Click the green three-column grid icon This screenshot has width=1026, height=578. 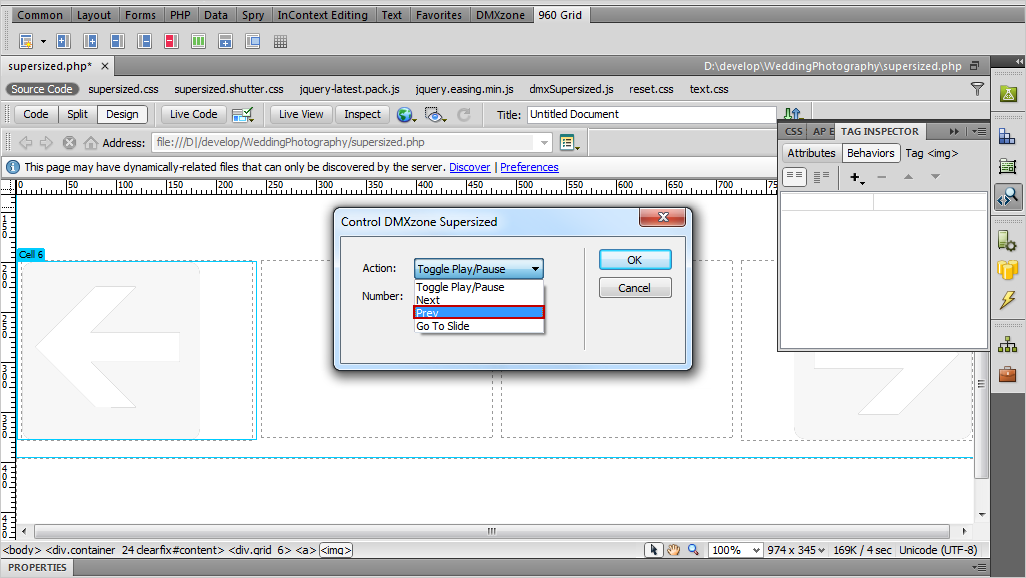[198, 41]
